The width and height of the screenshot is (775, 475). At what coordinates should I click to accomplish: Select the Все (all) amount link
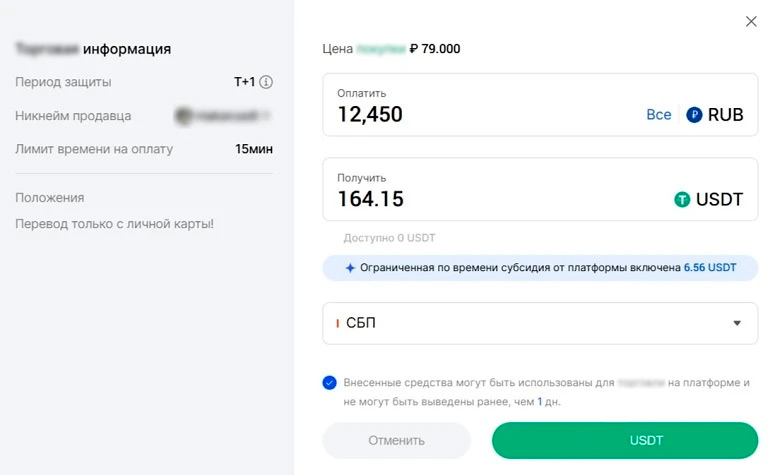pyautogui.click(x=659, y=115)
